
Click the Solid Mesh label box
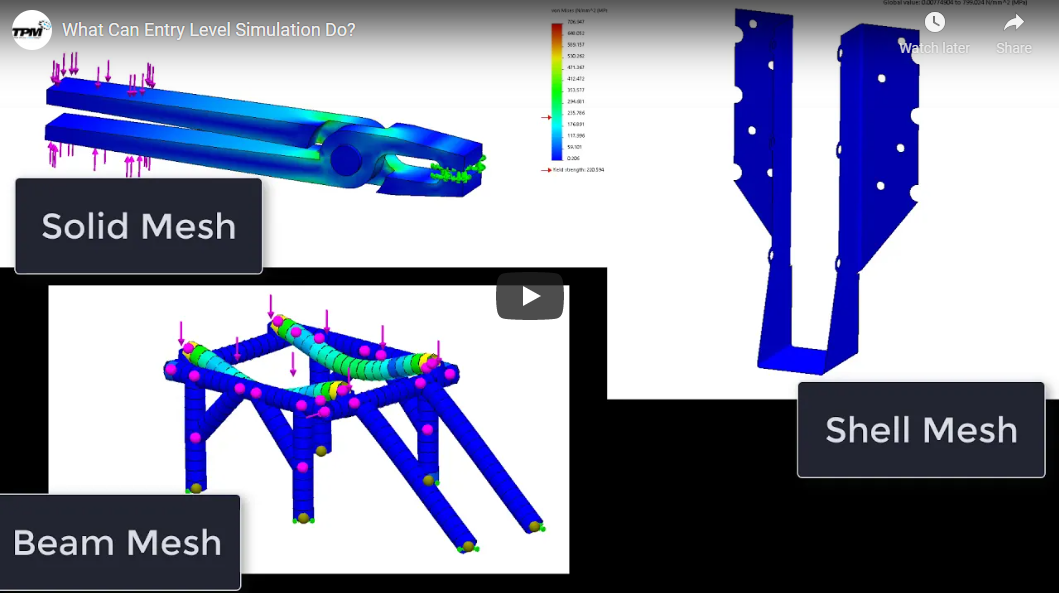[139, 226]
